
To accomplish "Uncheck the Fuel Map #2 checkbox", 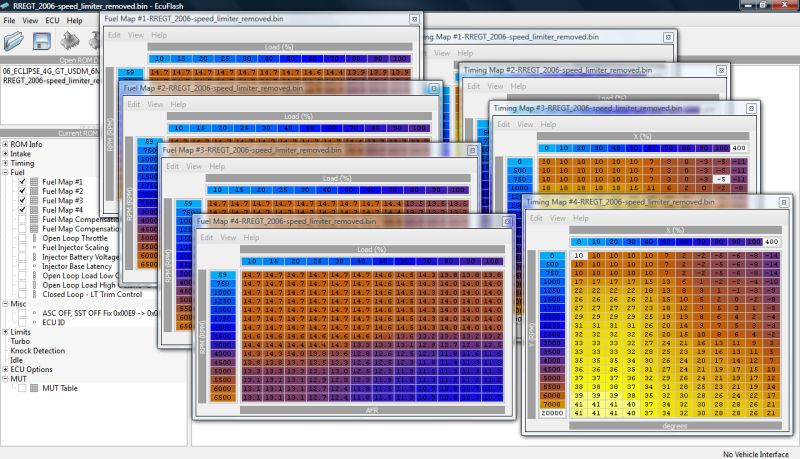I will click(x=22, y=191).
